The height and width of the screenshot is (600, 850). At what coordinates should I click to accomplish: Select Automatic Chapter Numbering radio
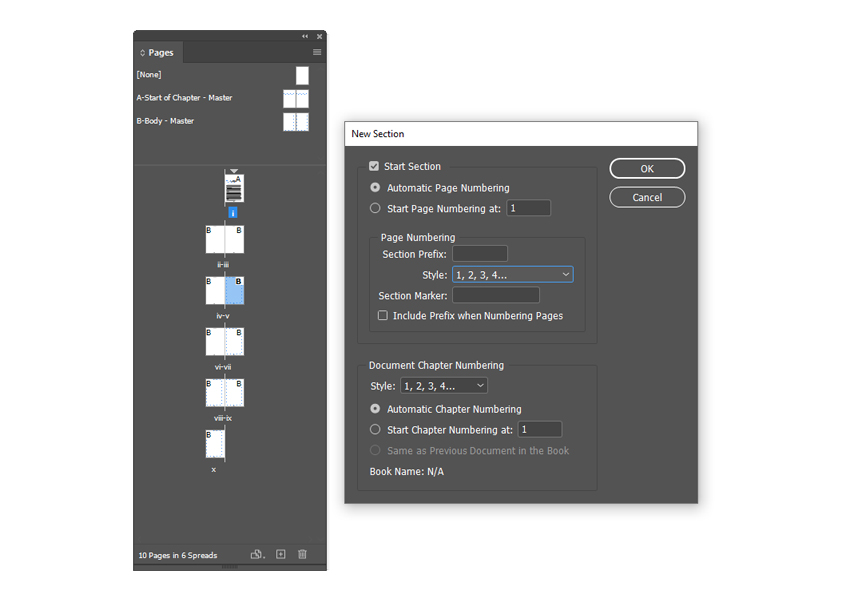[375, 409]
